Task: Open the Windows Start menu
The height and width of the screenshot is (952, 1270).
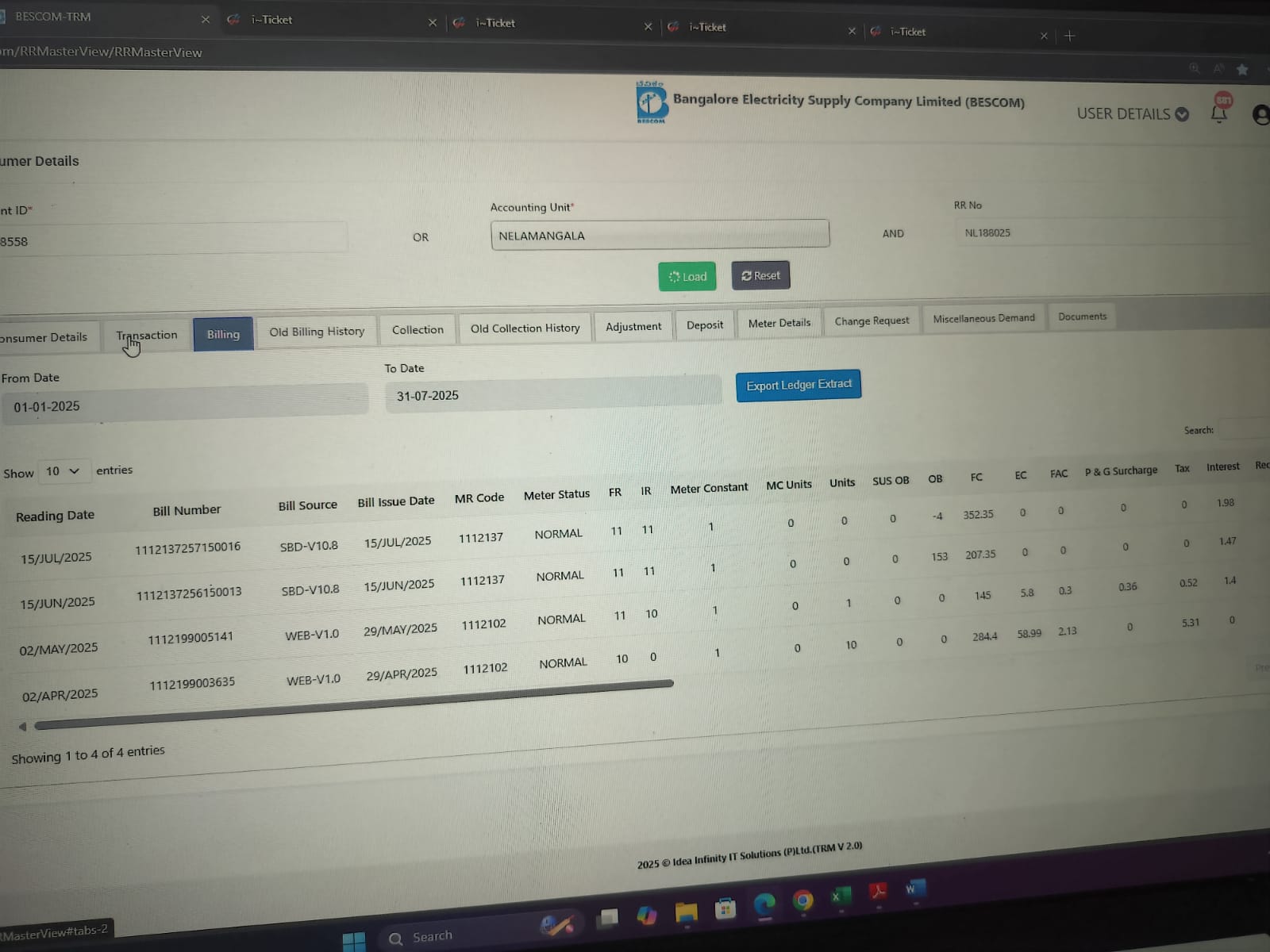Action: tap(354, 942)
